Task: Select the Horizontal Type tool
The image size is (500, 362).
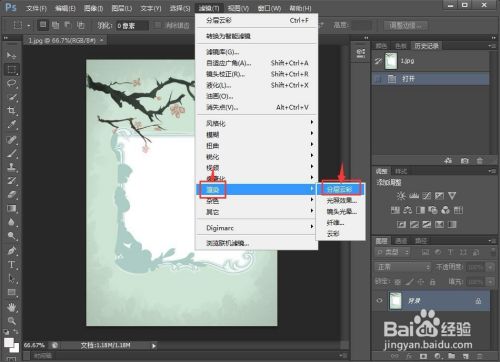Action: pyautogui.click(x=12, y=264)
